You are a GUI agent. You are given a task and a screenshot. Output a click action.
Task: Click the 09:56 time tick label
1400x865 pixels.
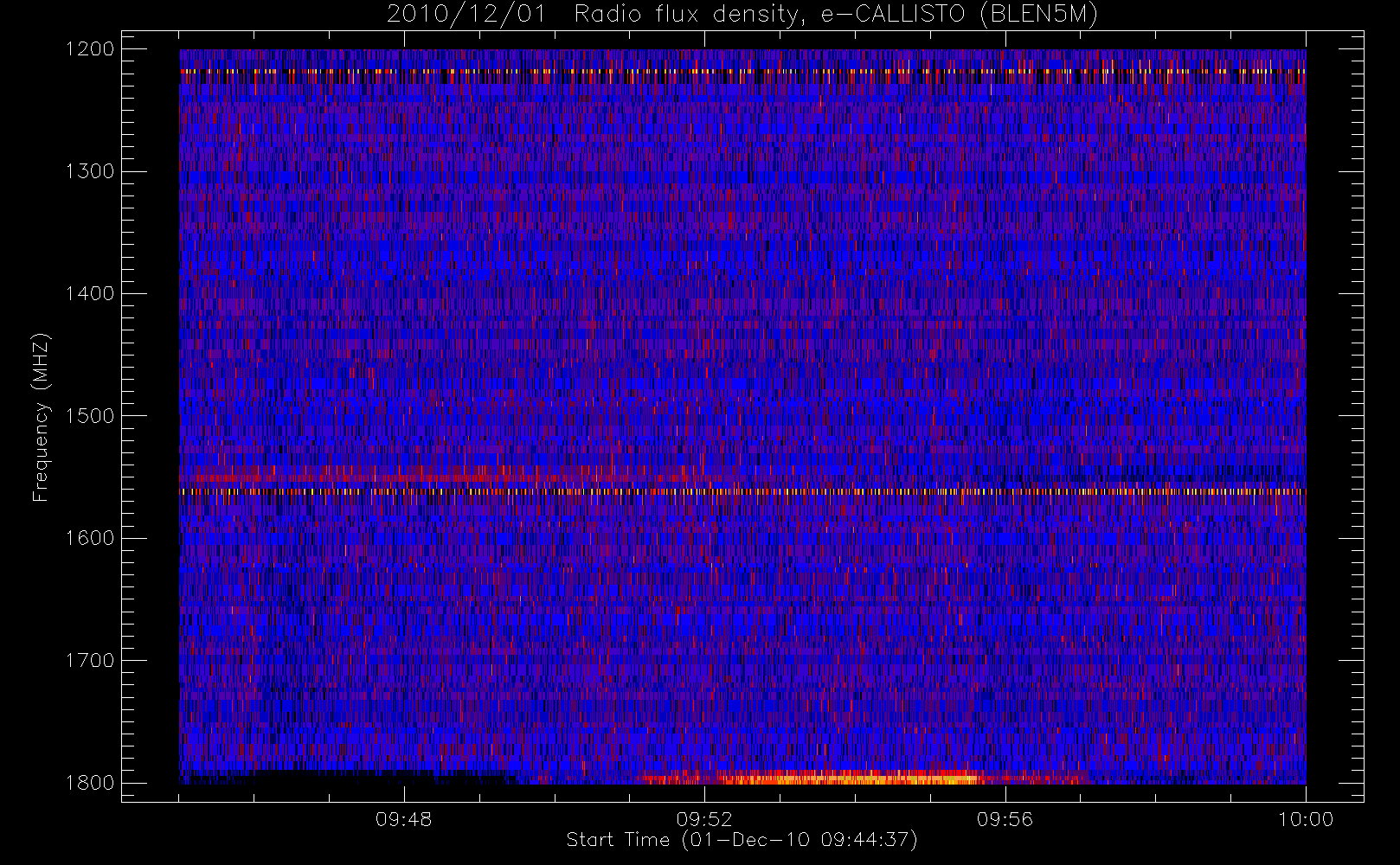1005,819
